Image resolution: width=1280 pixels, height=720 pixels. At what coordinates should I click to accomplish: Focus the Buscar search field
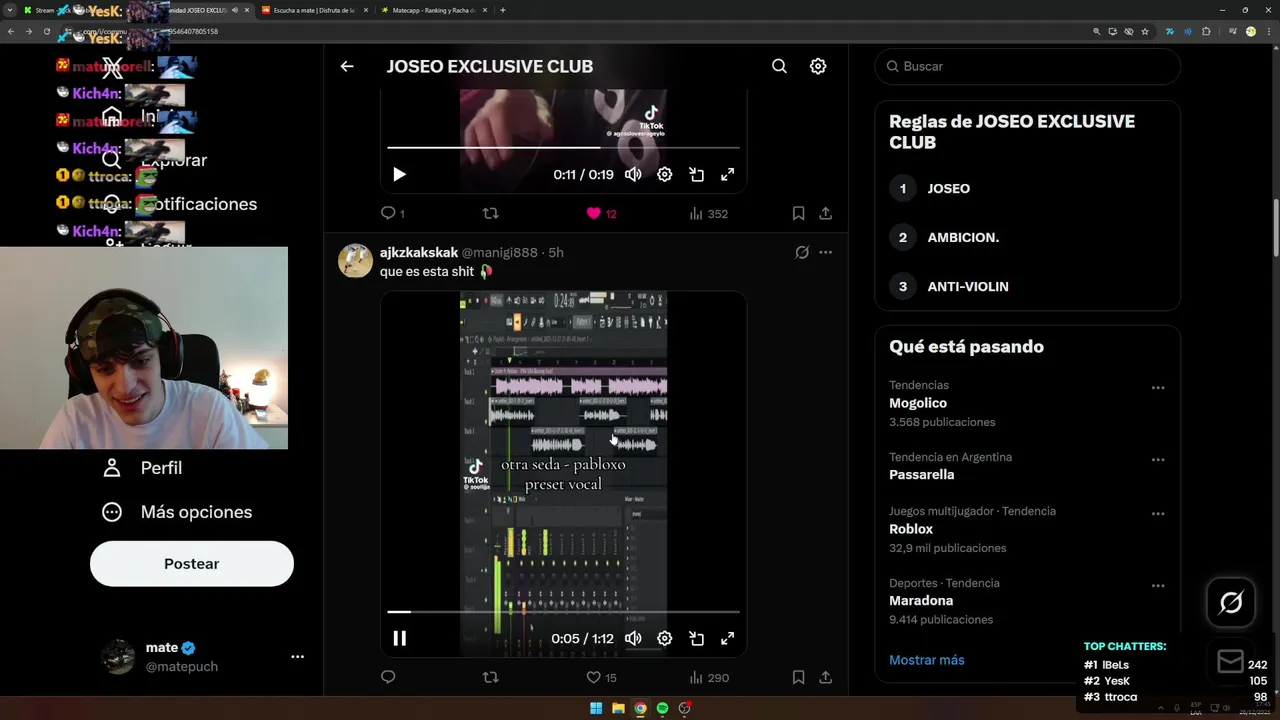click(x=1028, y=66)
